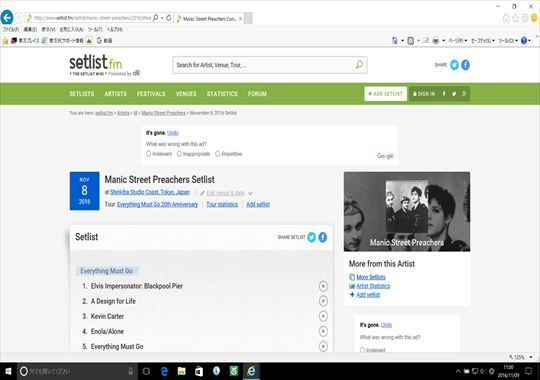Click the add to favorites bar star icon
This screenshot has width=540, height=380.
[5, 41]
